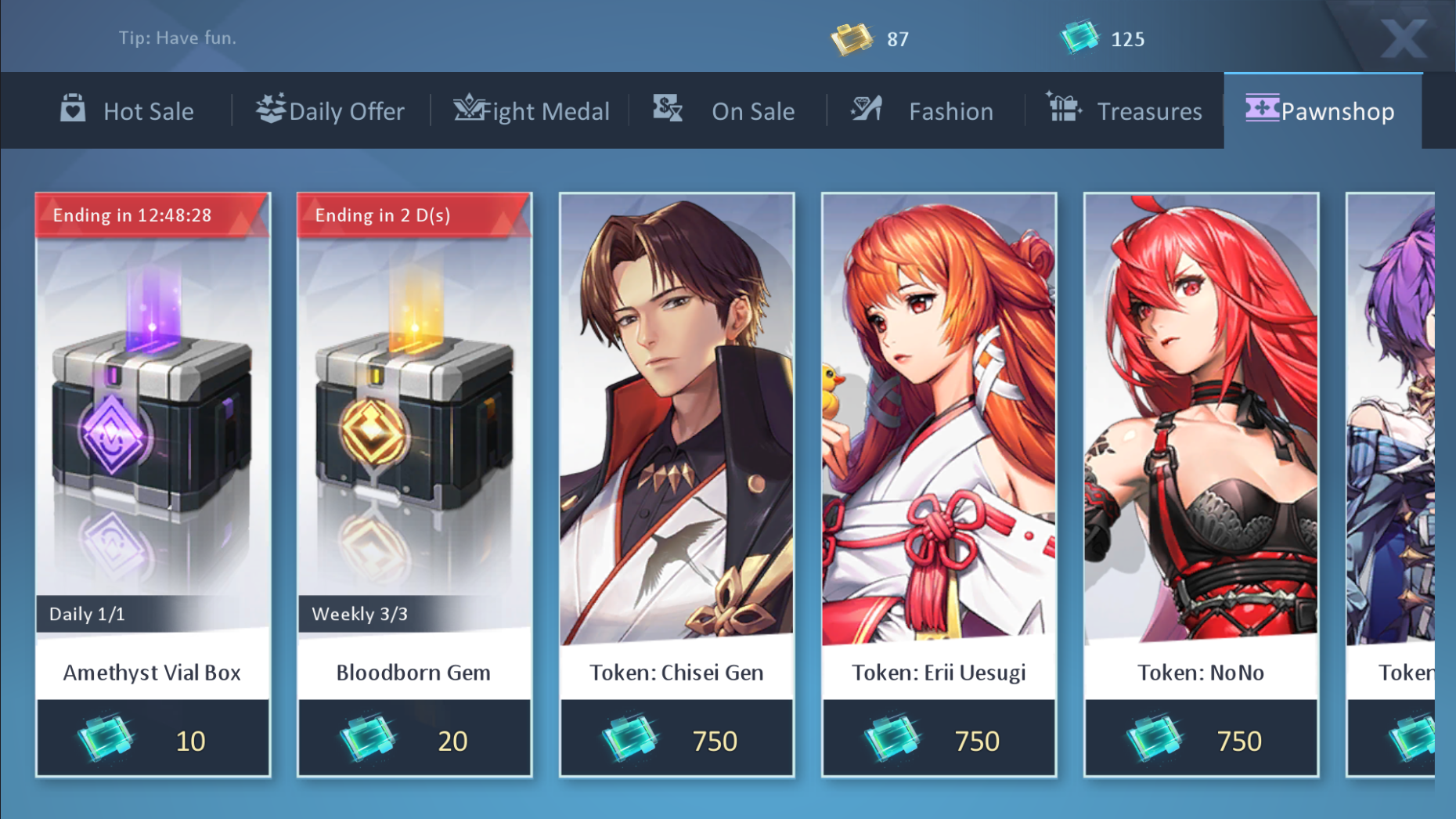Image resolution: width=1456 pixels, height=819 pixels.
Task: Click the Daily Offer box icon
Action: click(271, 108)
